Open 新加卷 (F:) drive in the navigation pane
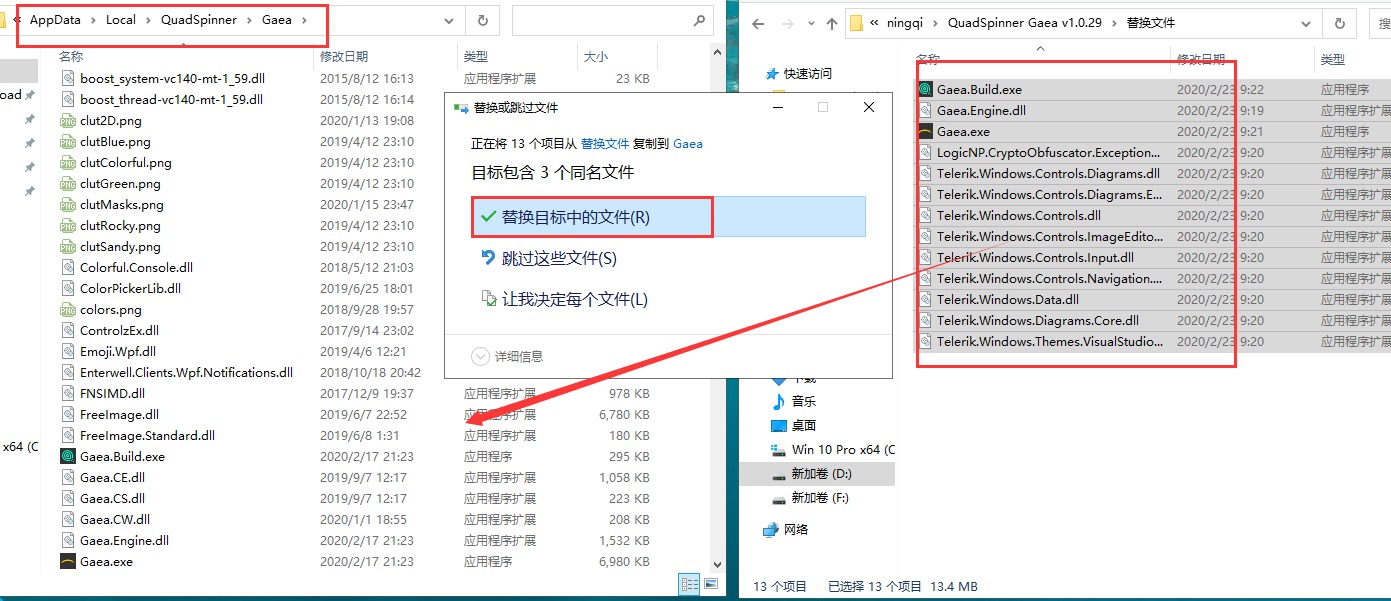The height and width of the screenshot is (601, 1391). (x=819, y=497)
